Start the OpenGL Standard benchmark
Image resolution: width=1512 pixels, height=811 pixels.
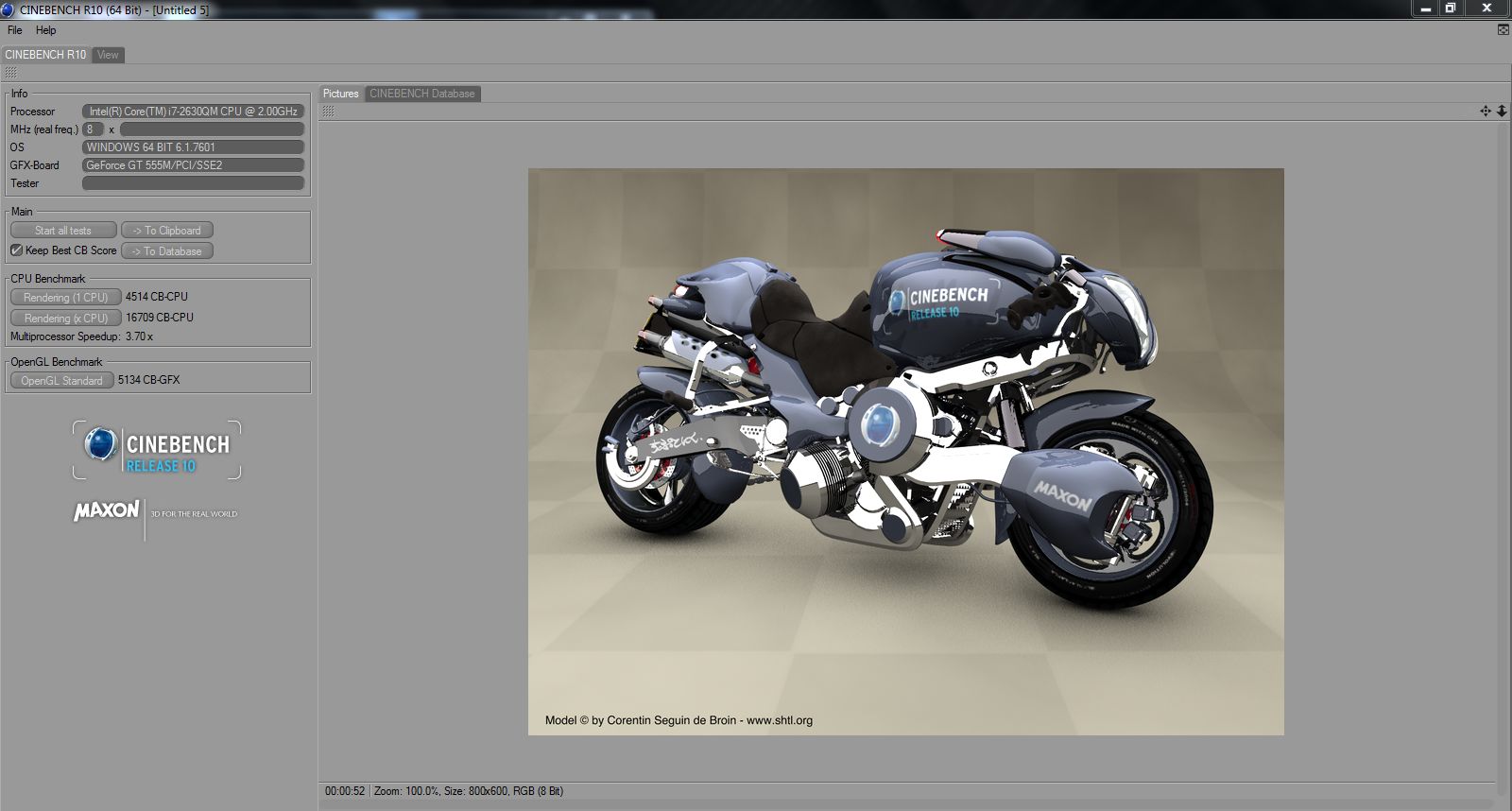click(x=61, y=381)
